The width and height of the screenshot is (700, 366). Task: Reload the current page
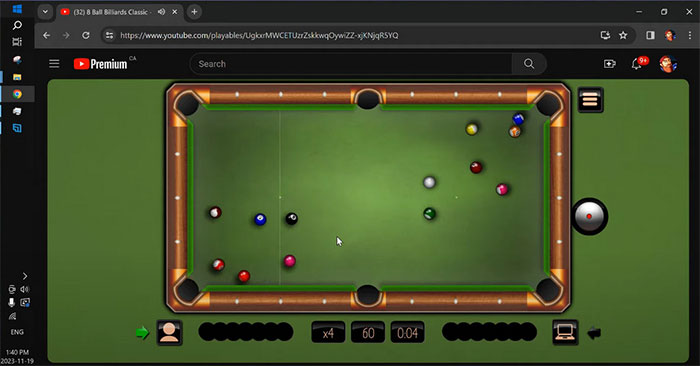(86, 35)
